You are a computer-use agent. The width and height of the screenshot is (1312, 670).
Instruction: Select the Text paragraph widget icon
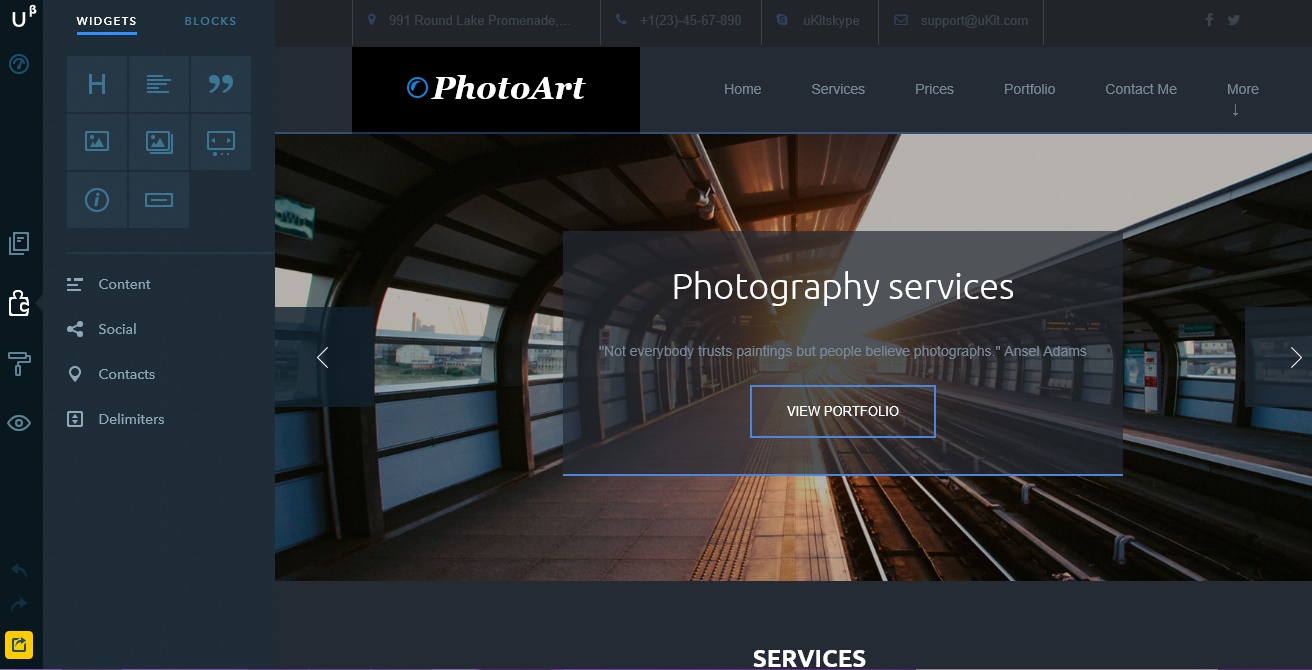click(x=158, y=84)
